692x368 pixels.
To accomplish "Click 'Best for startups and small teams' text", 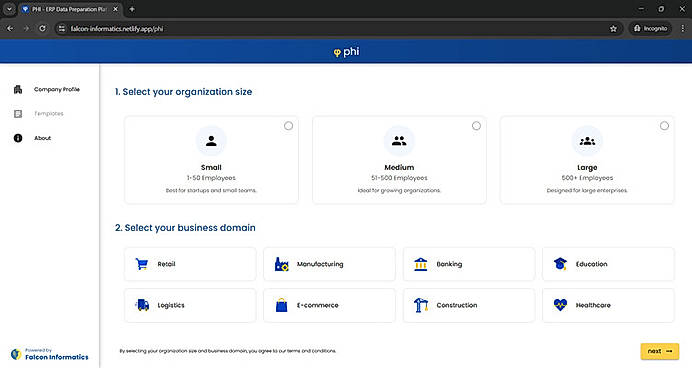I will pos(211,191).
